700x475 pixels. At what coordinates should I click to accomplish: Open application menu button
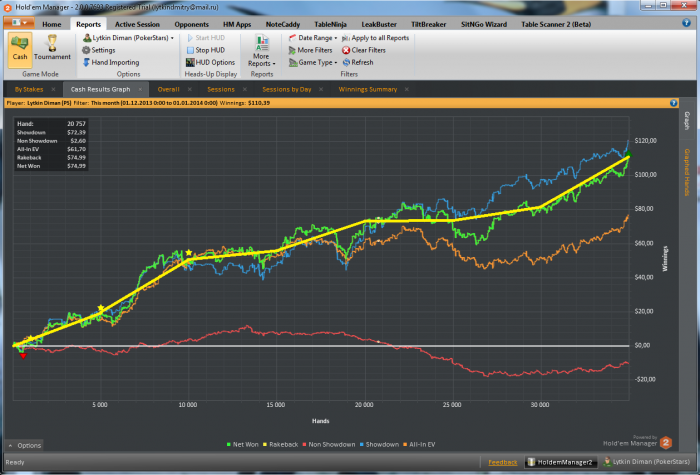[19, 22]
